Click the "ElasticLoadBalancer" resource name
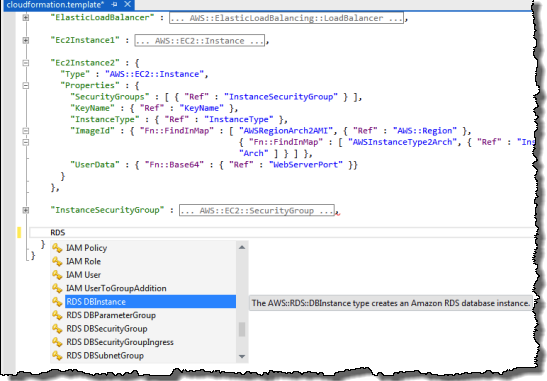 click(x=102, y=17)
